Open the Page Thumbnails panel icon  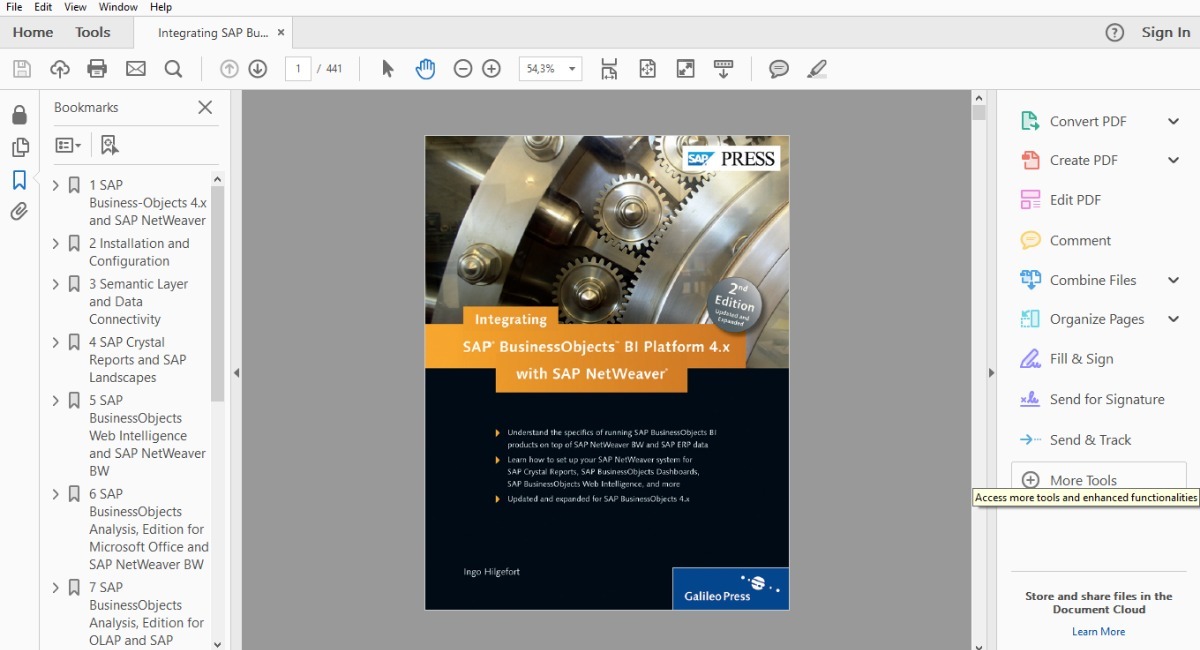coord(19,148)
